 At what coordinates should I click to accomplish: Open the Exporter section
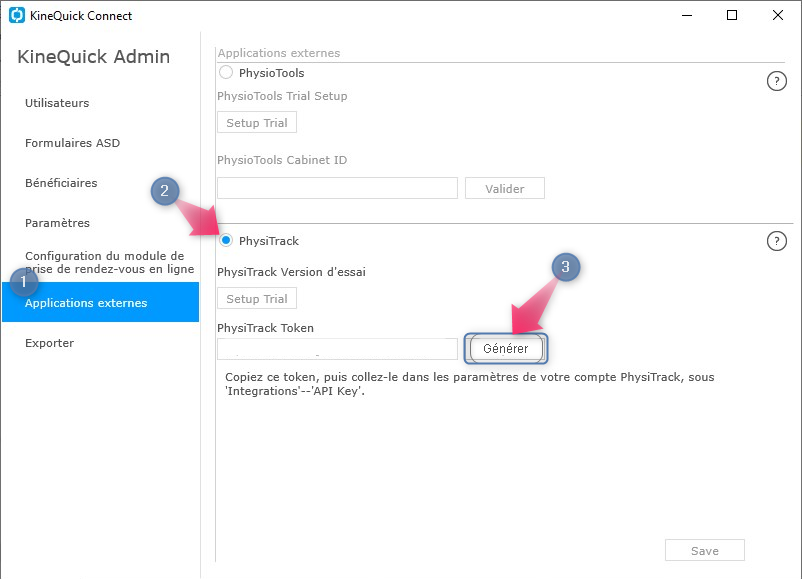point(50,343)
